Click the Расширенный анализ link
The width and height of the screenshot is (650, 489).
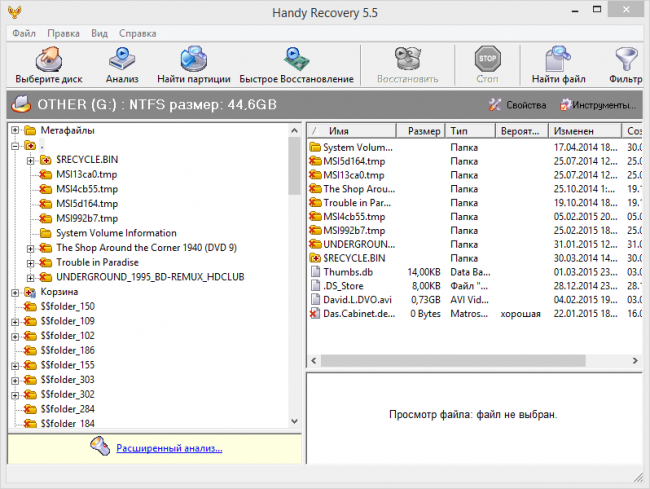[168, 449]
